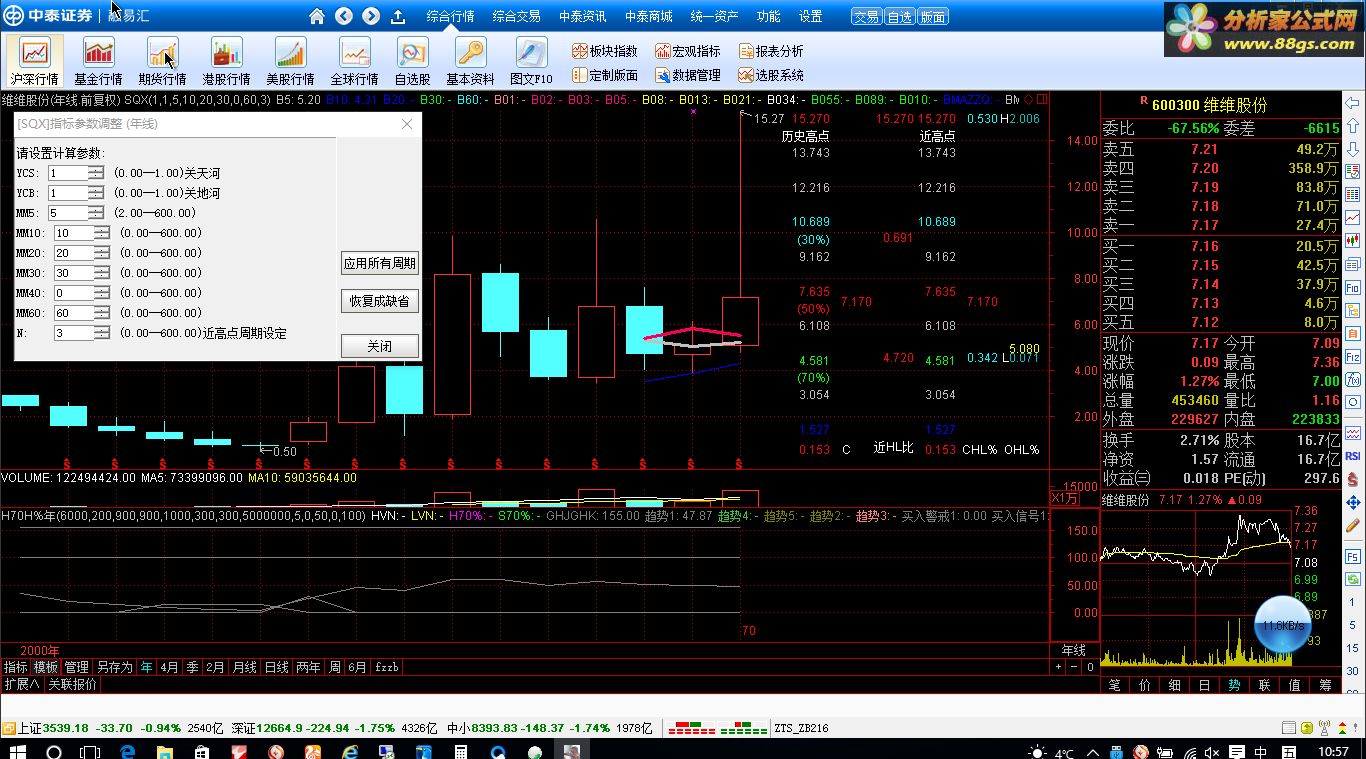
Task: Click 版面 button in title bar
Action: pos(932,17)
